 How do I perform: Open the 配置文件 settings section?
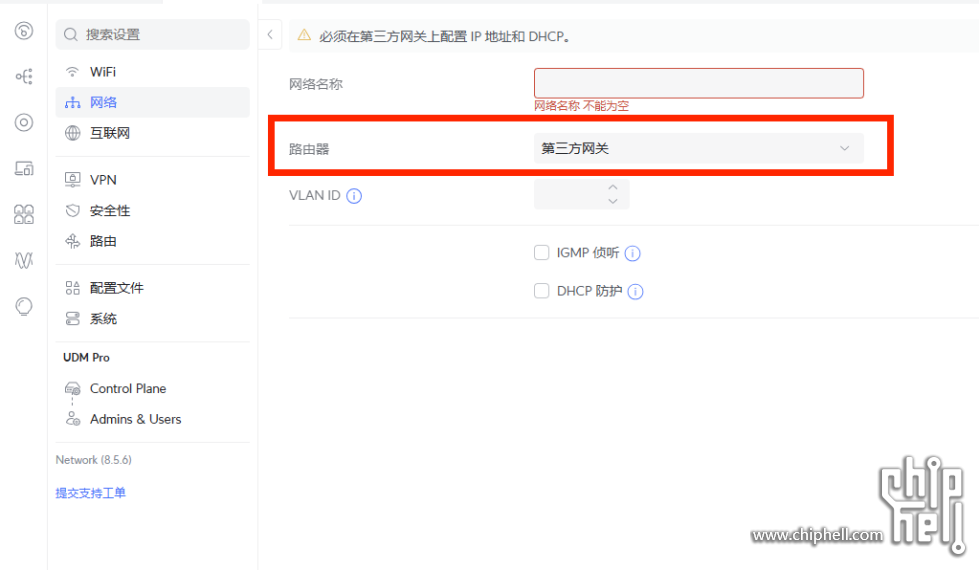coord(152,288)
